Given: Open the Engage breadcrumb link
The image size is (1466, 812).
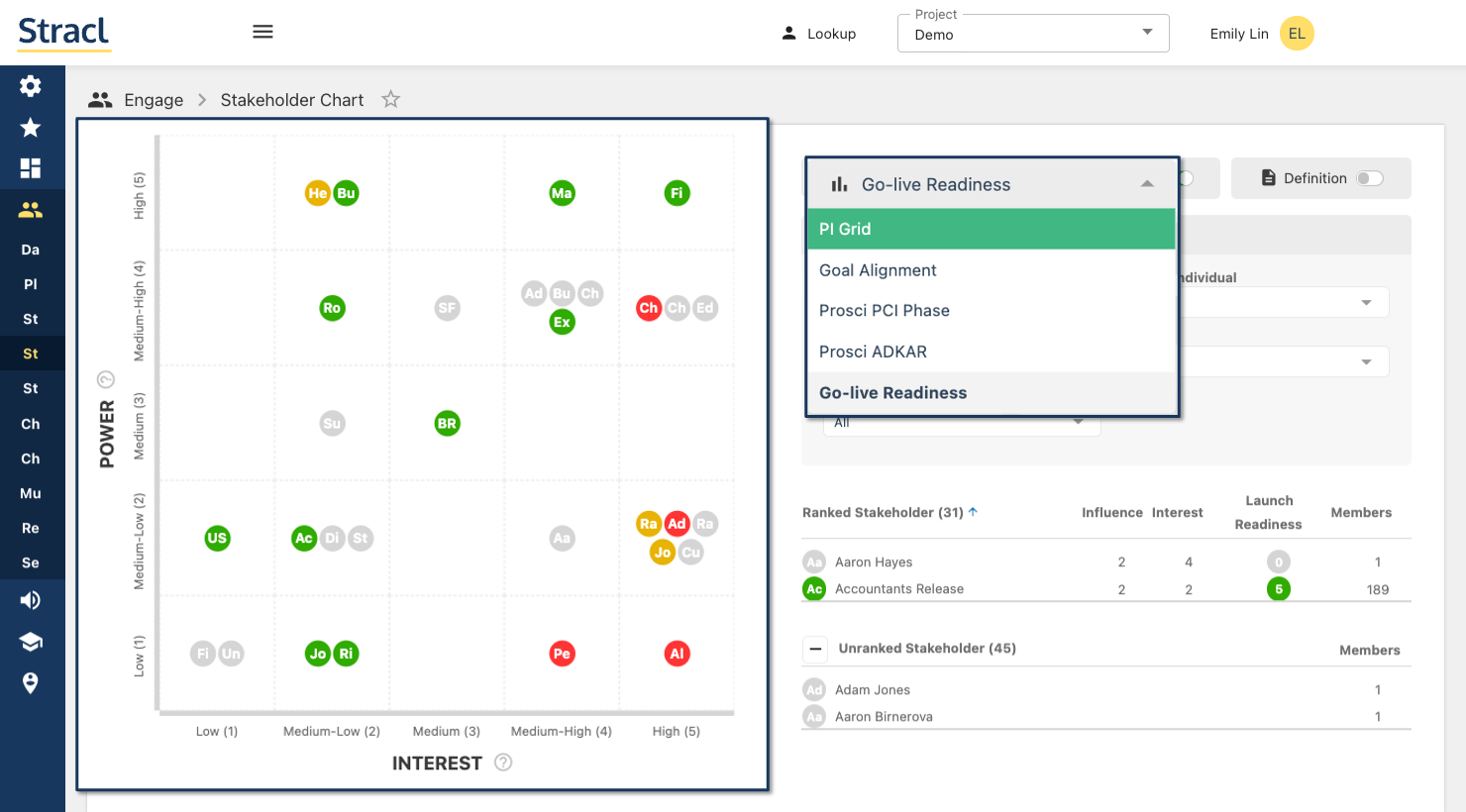Looking at the screenshot, I should click(x=154, y=100).
